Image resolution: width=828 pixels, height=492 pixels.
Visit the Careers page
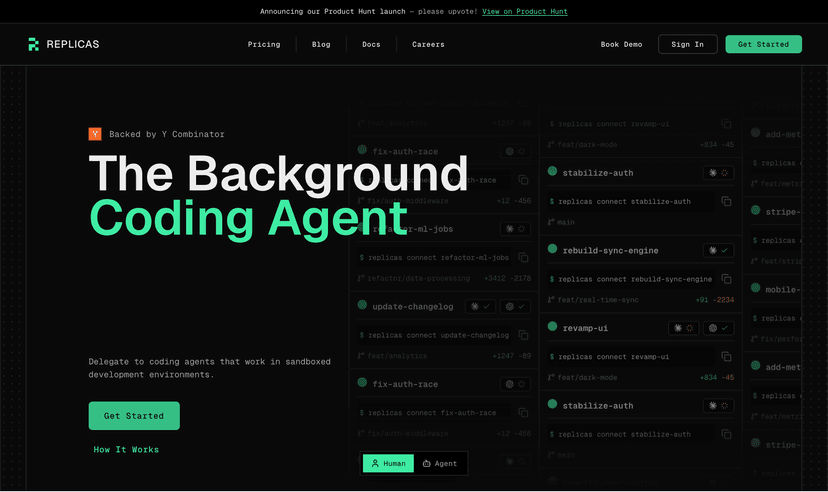point(428,44)
